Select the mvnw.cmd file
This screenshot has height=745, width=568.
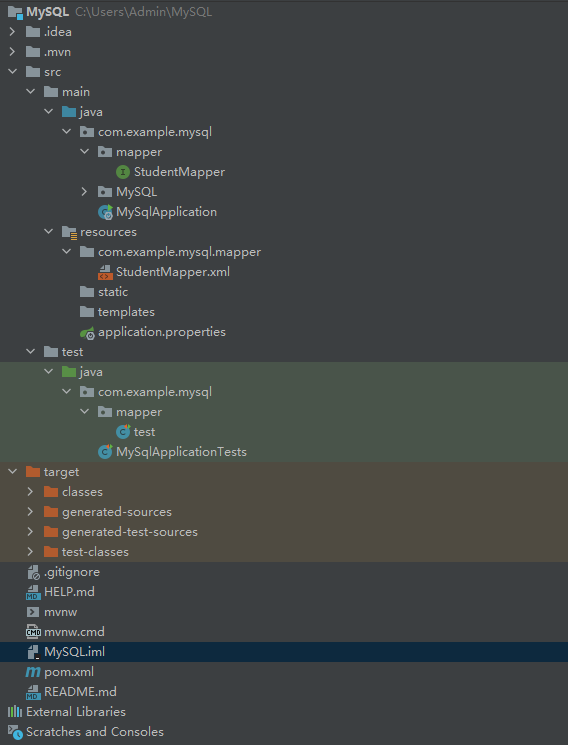[x=74, y=632]
